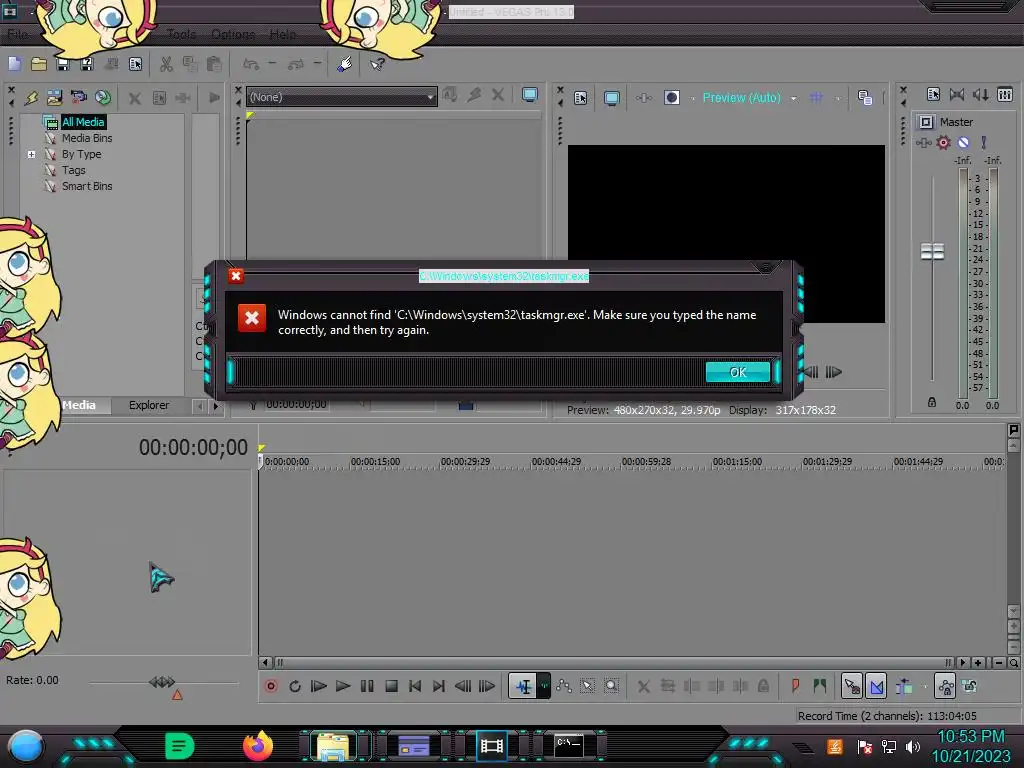Viewport: 1024px width, 768px height.
Task: Open Master FX insert icon
Action: [x=923, y=142]
